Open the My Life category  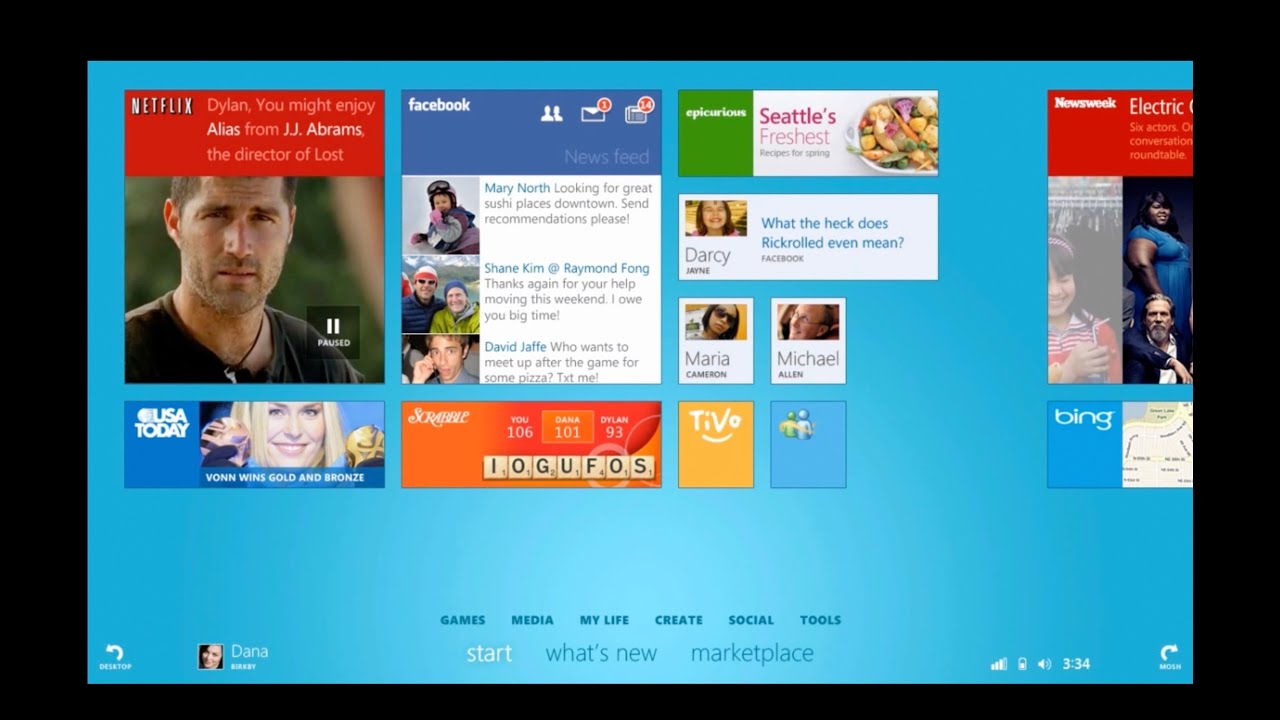[604, 620]
